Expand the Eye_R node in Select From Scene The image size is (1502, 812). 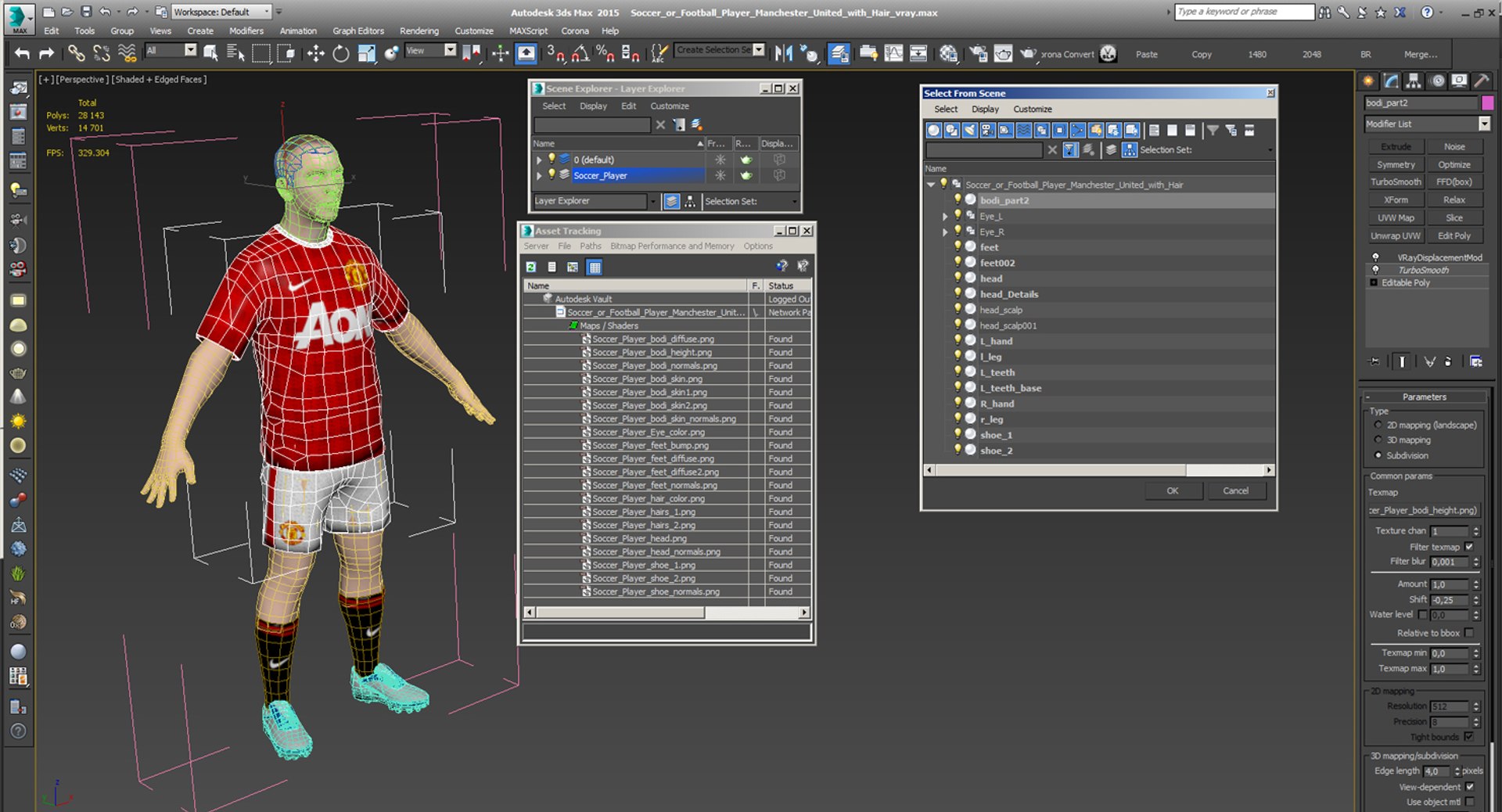click(945, 232)
